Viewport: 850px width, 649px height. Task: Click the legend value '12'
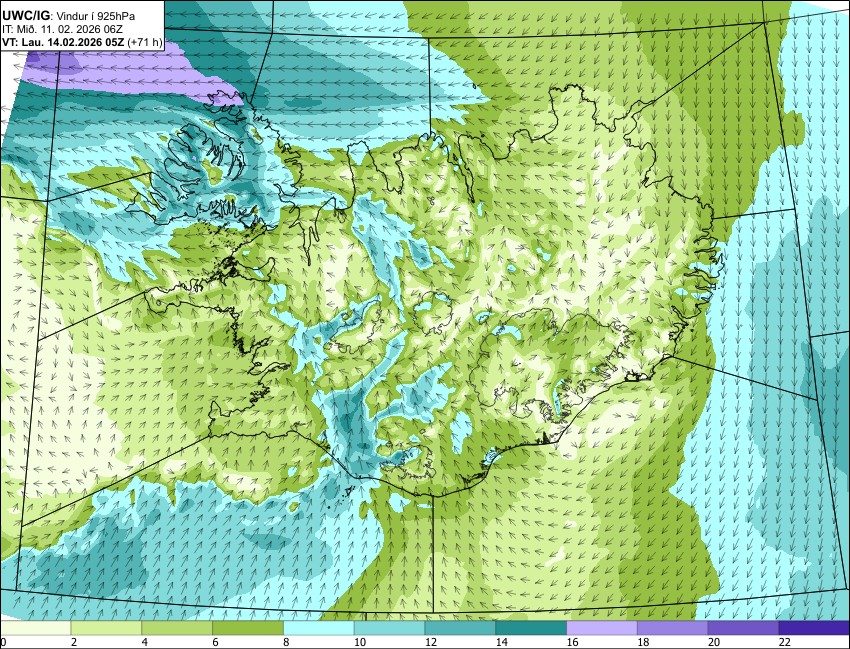tap(431, 642)
